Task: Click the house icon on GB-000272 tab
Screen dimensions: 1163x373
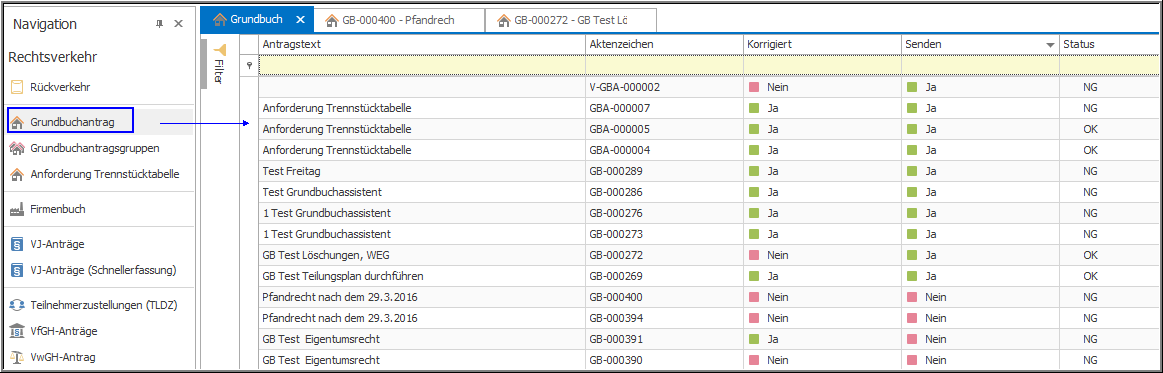Action: tap(504, 20)
